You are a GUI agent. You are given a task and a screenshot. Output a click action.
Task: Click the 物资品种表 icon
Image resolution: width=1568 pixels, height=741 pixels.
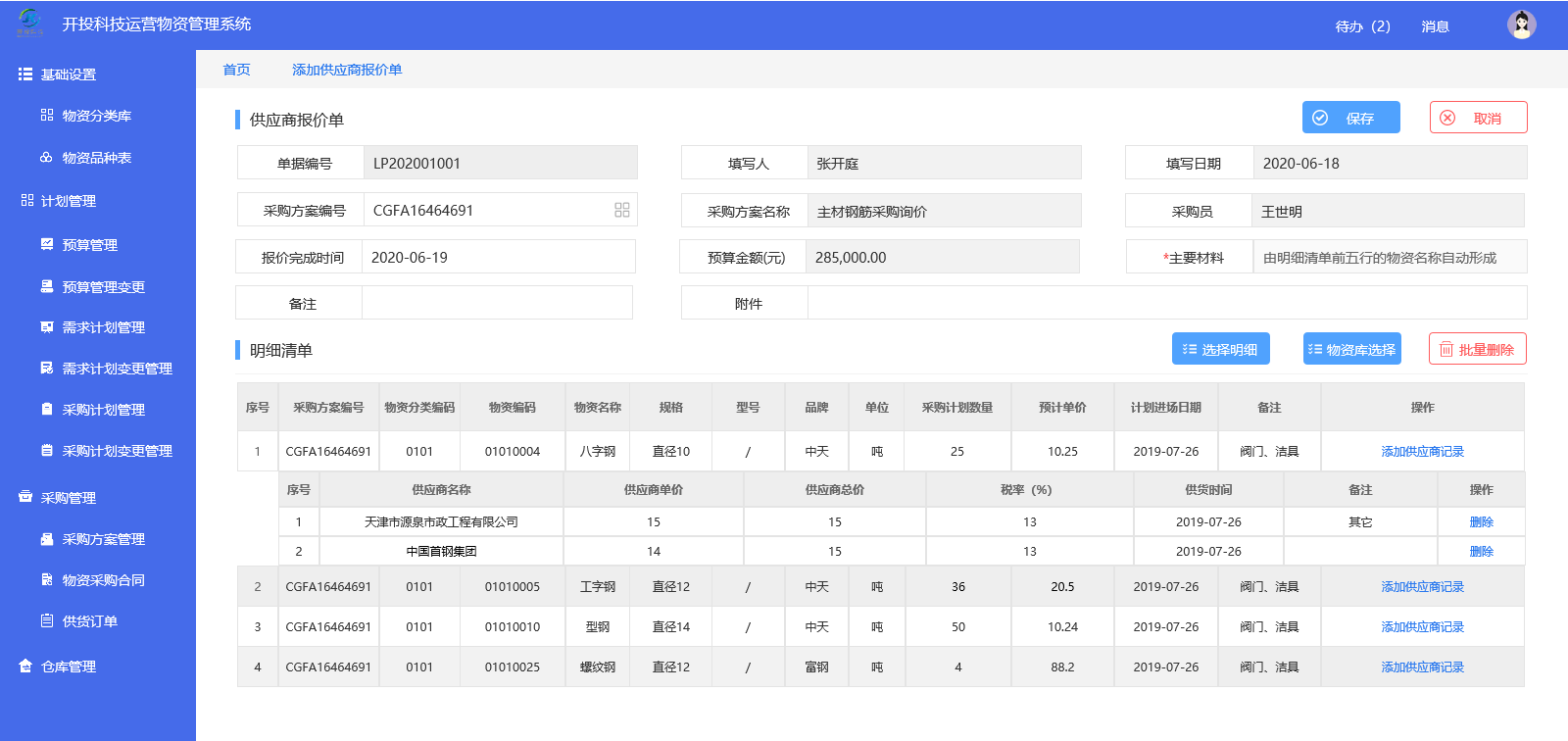[47, 157]
